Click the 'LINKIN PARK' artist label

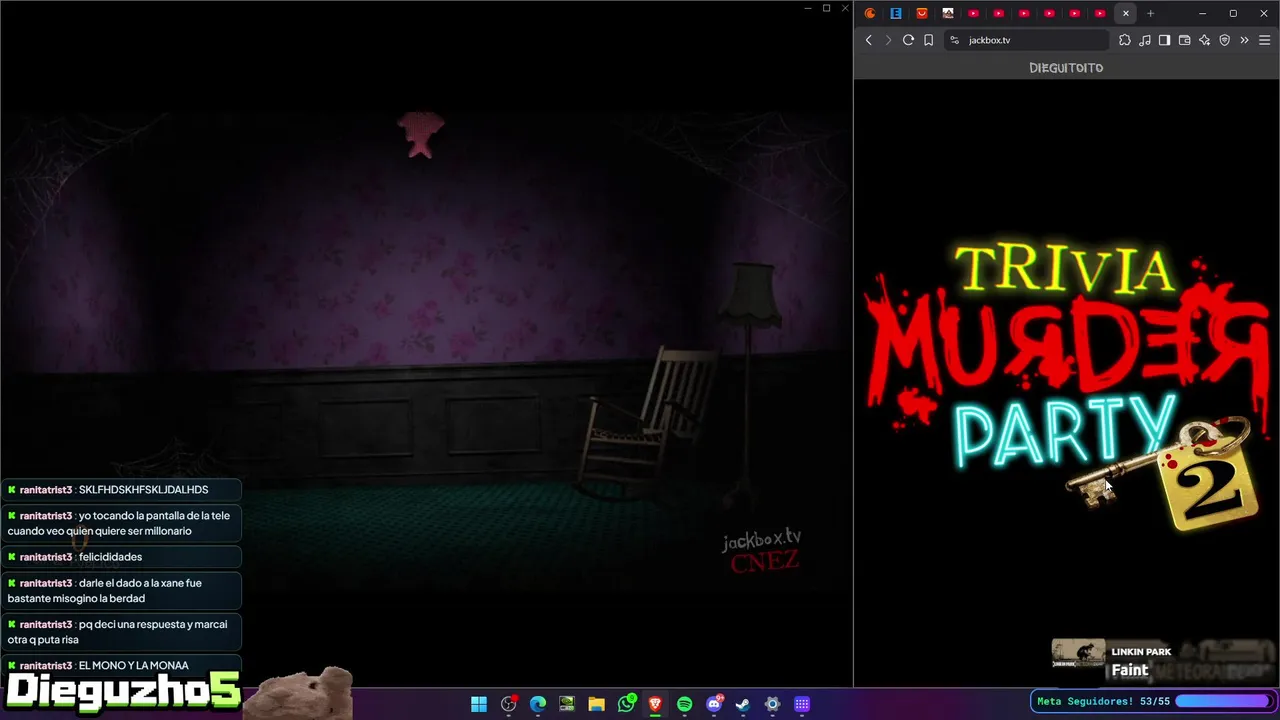click(x=1141, y=652)
